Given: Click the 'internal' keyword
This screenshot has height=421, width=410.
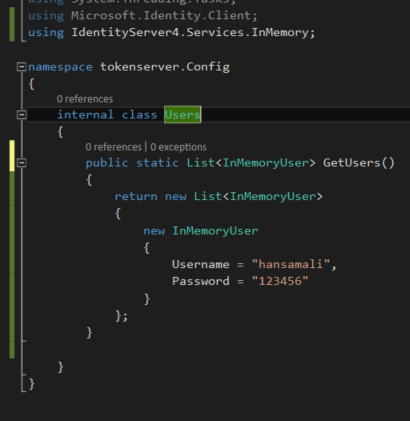Looking at the screenshot, I should (x=85, y=115).
